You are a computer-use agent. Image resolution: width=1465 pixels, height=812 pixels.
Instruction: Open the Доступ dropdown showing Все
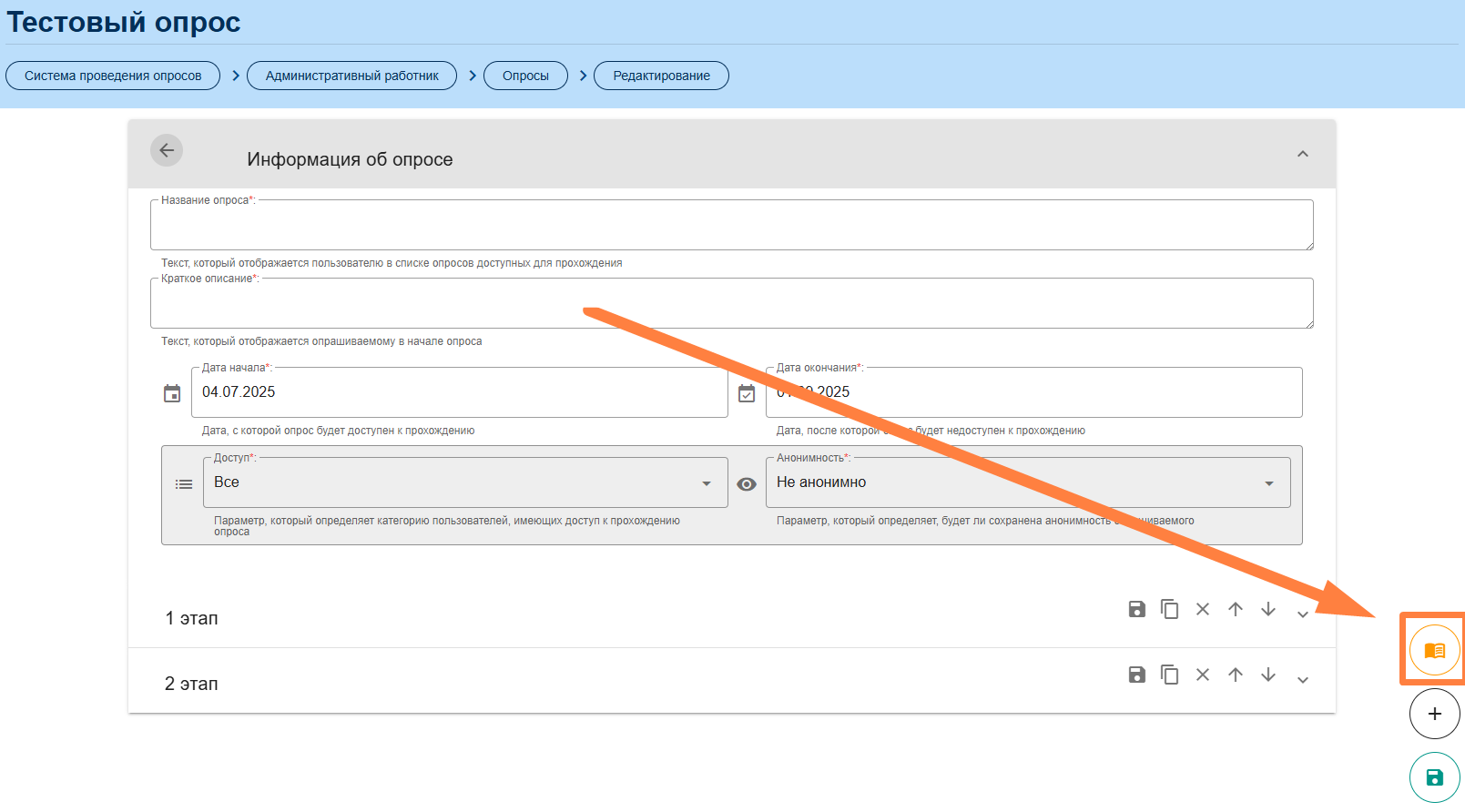pos(462,482)
